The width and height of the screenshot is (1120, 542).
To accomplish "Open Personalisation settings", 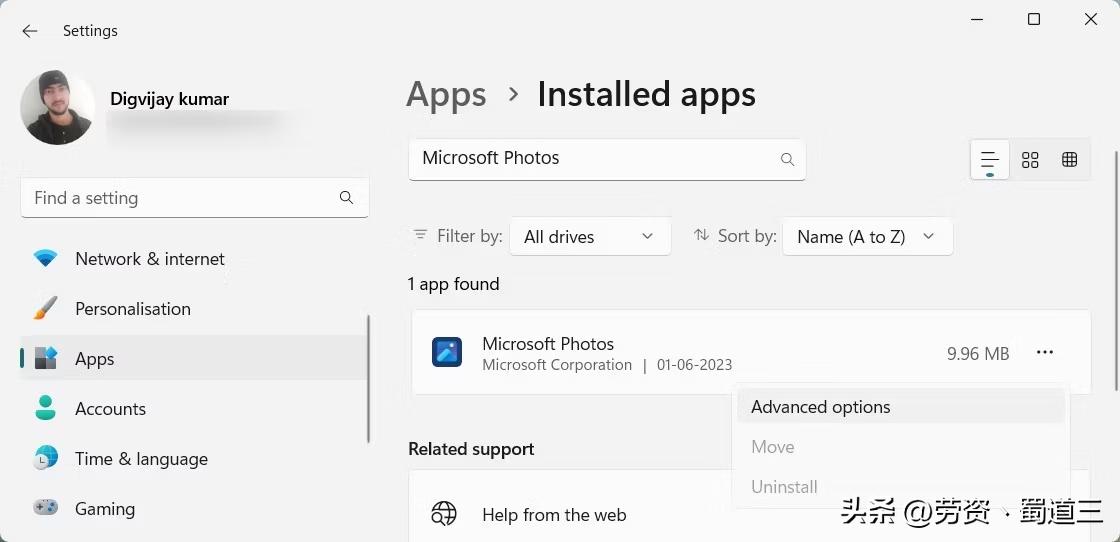I will tap(194, 308).
